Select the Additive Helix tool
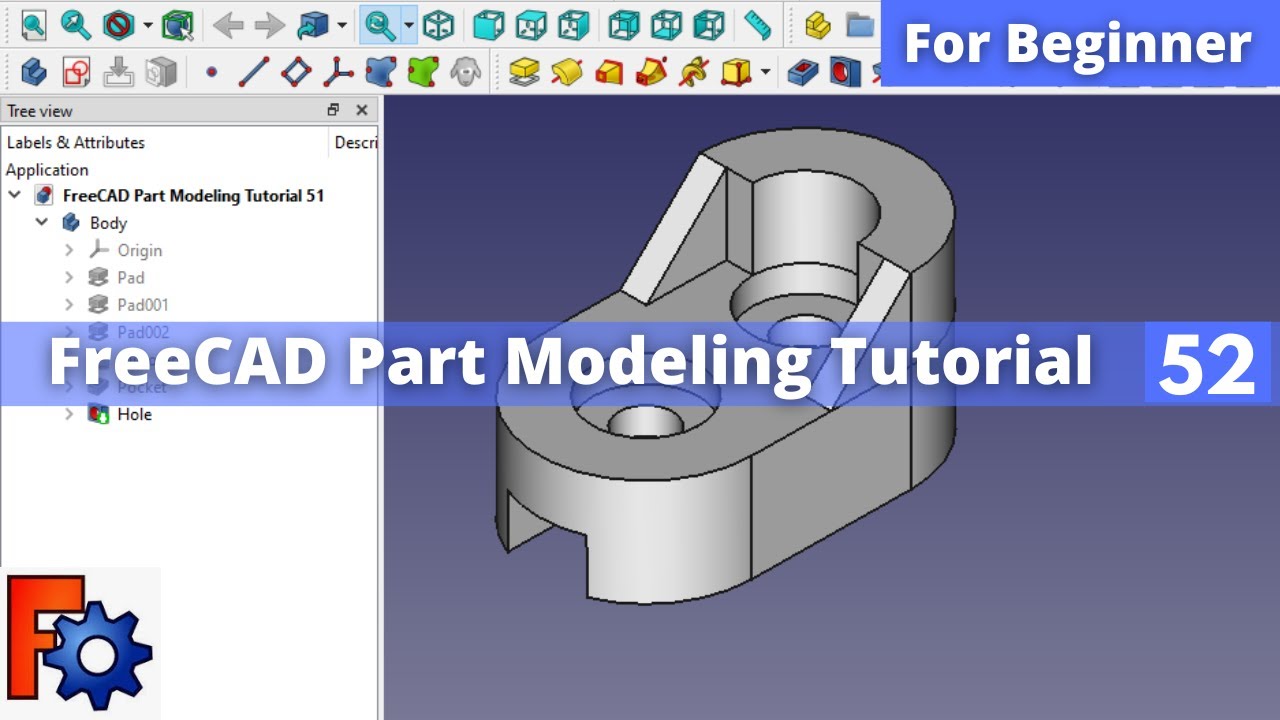The width and height of the screenshot is (1280, 720). [694, 71]
